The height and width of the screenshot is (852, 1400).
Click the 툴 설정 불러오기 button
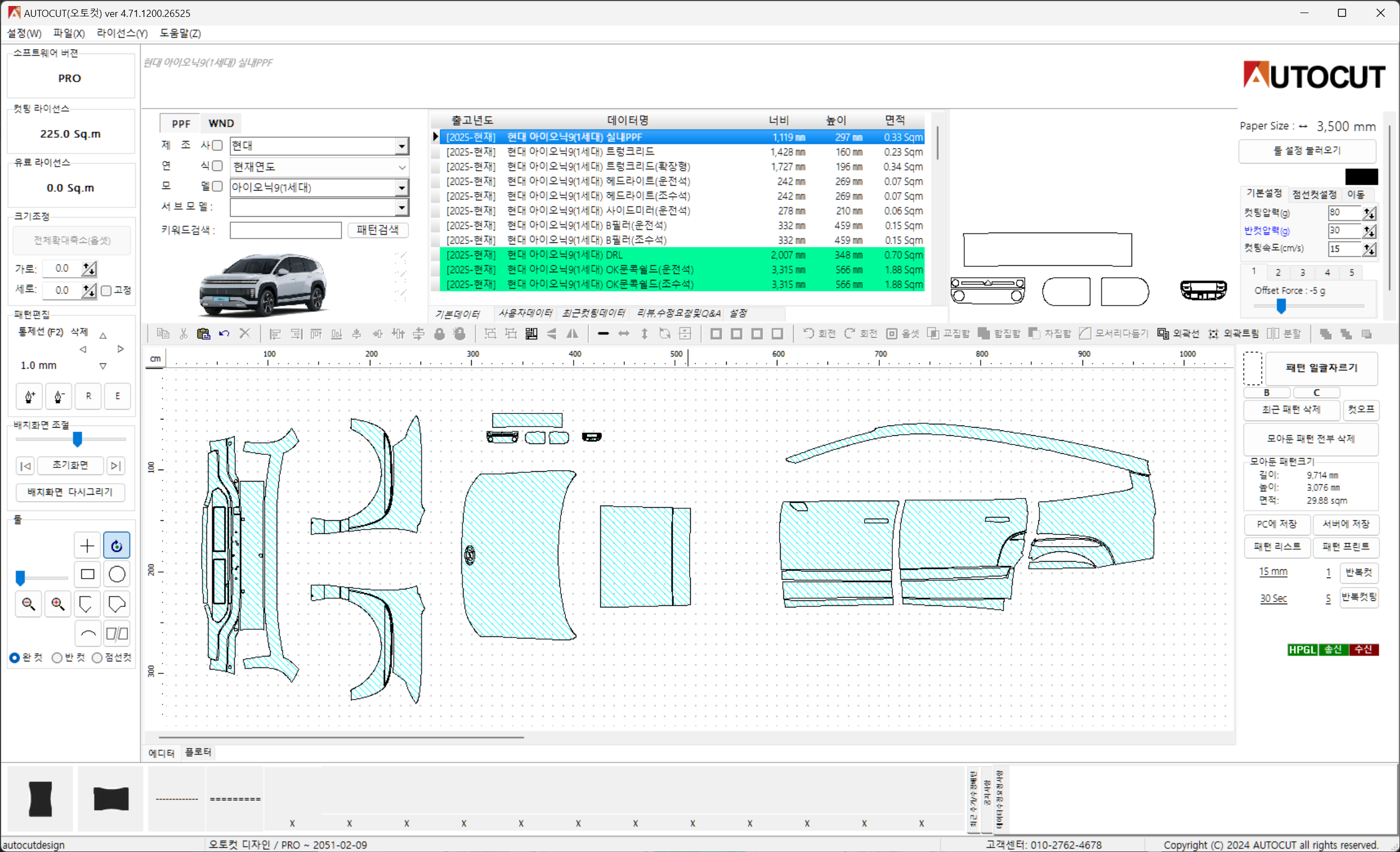(1307, 150)
